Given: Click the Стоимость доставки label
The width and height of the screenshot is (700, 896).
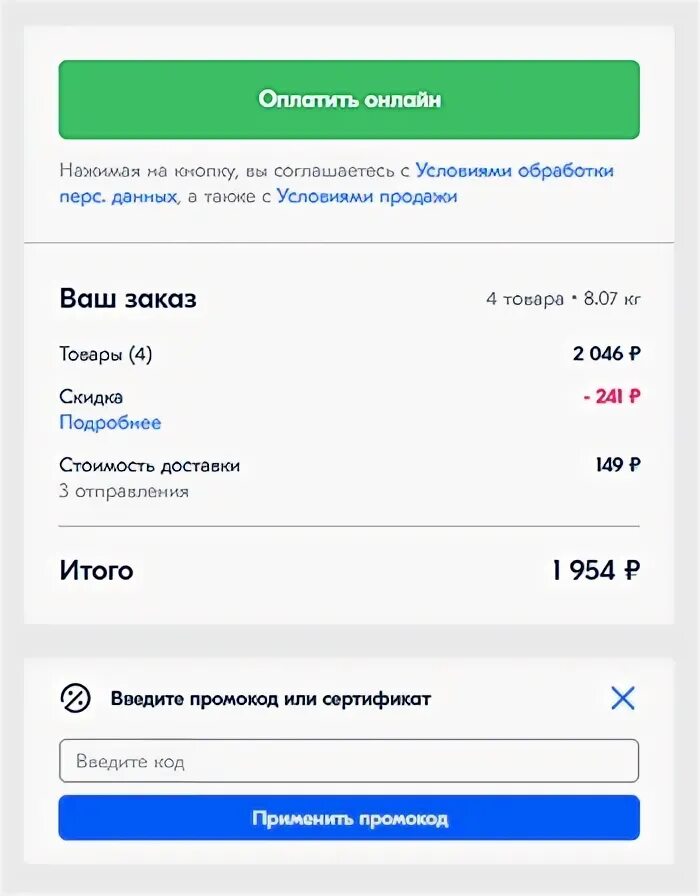Looking at the screenshot, I should (150, 465).
